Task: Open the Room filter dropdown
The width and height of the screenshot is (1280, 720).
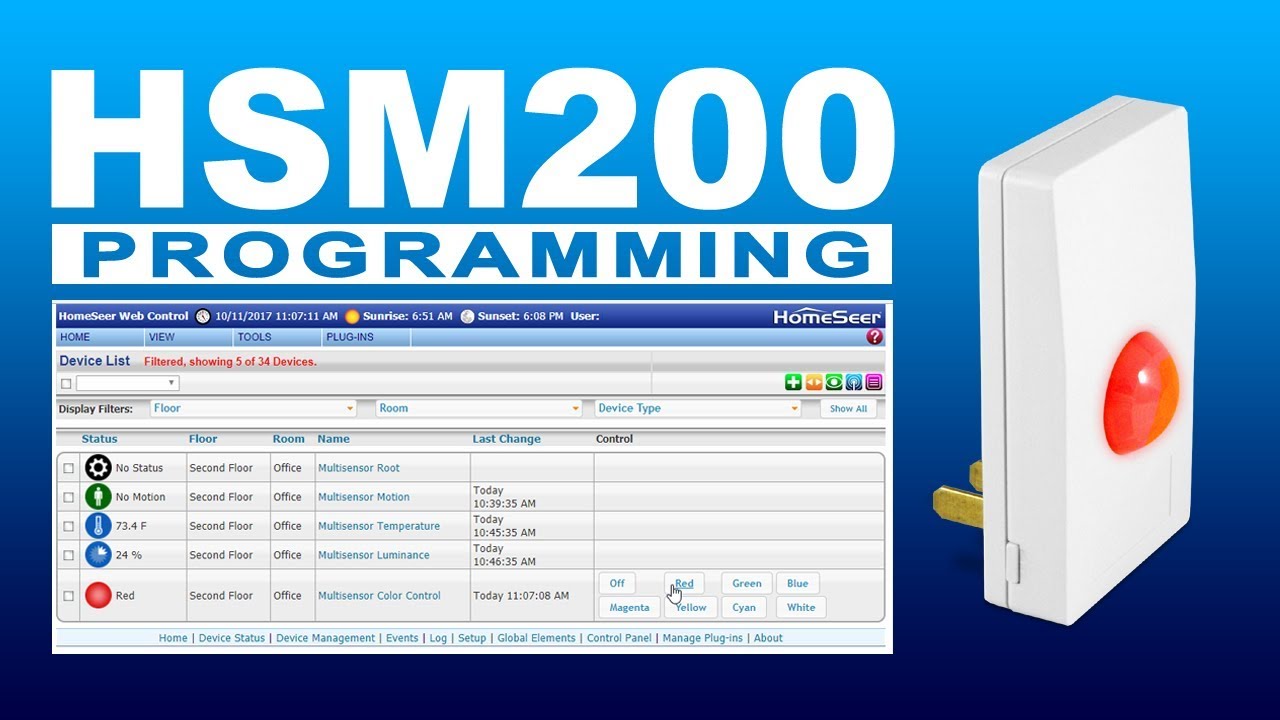Action: [479, 408]
